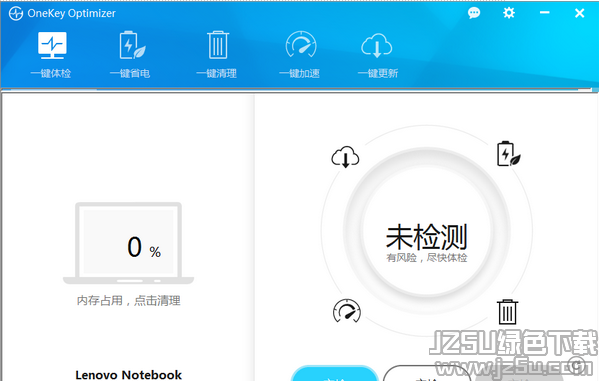Click the 有风险，尽快体检 warning text

click(x=427, y=258)
